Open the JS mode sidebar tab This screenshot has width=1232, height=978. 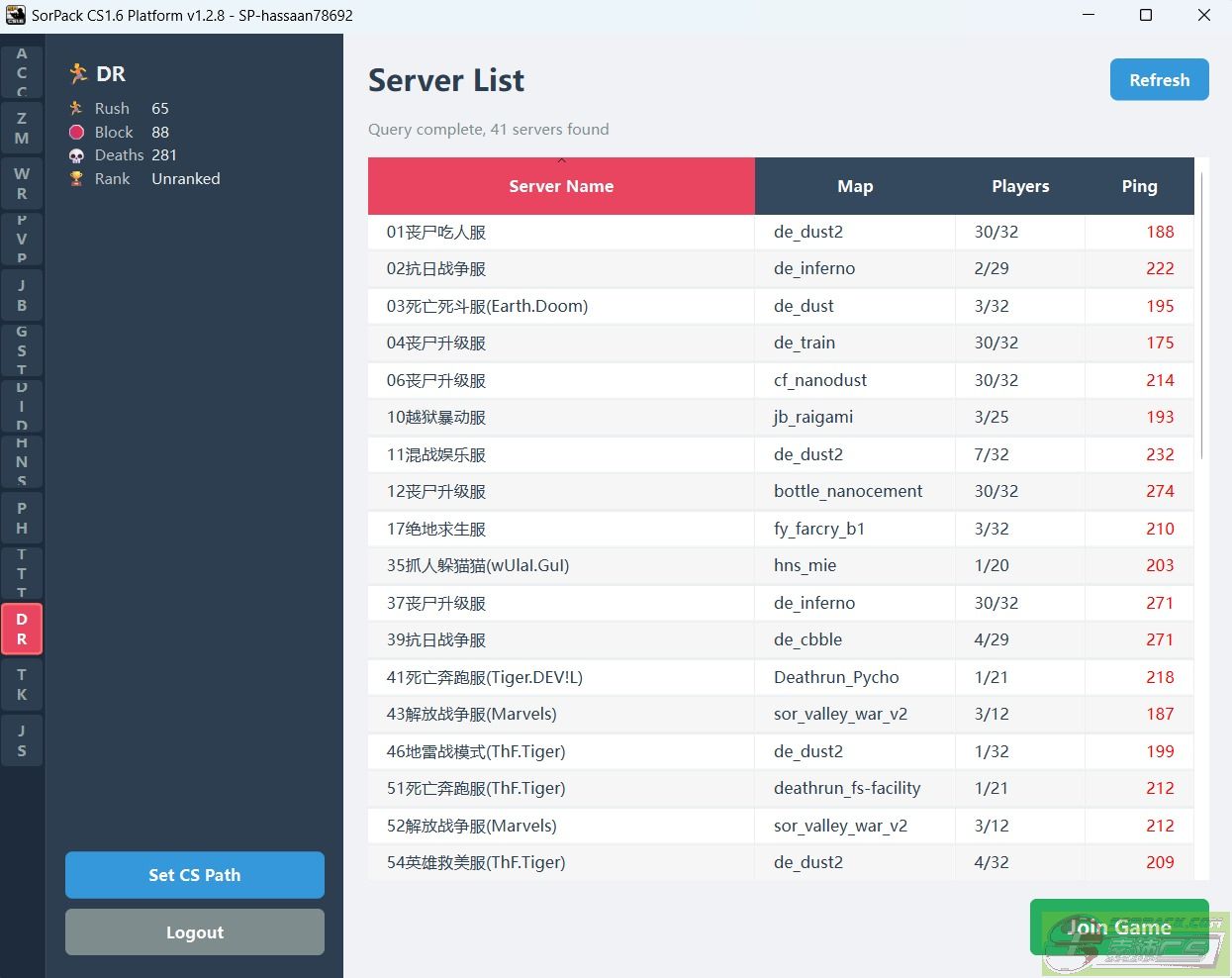(22, 740)
